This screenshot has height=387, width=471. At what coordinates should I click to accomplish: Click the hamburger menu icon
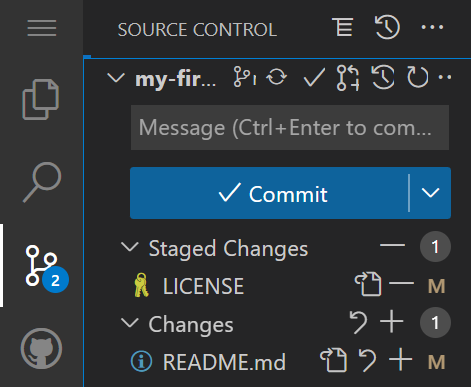point(42,28)
